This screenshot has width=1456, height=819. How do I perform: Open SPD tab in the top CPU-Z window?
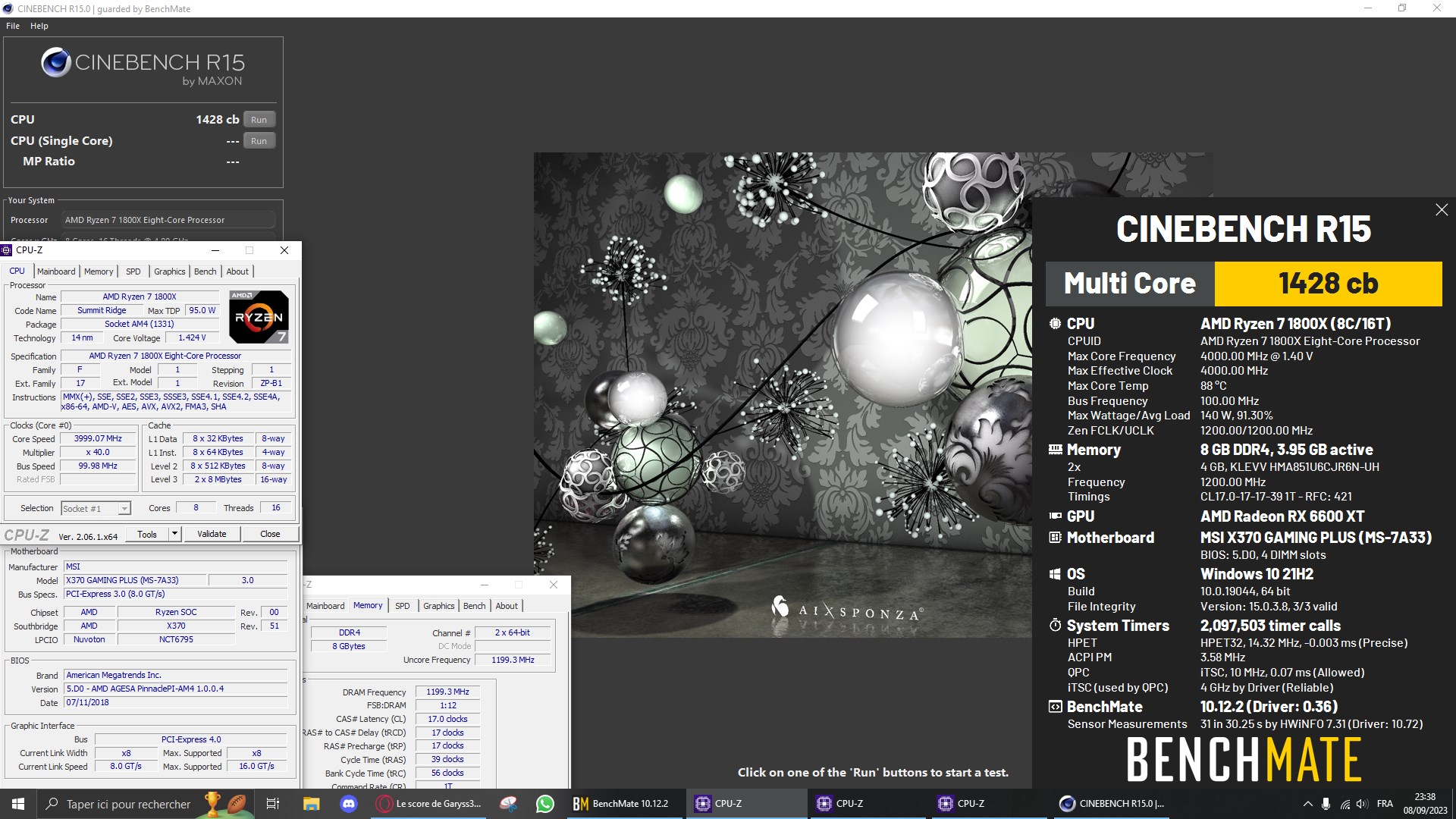(x=133, y=271)
